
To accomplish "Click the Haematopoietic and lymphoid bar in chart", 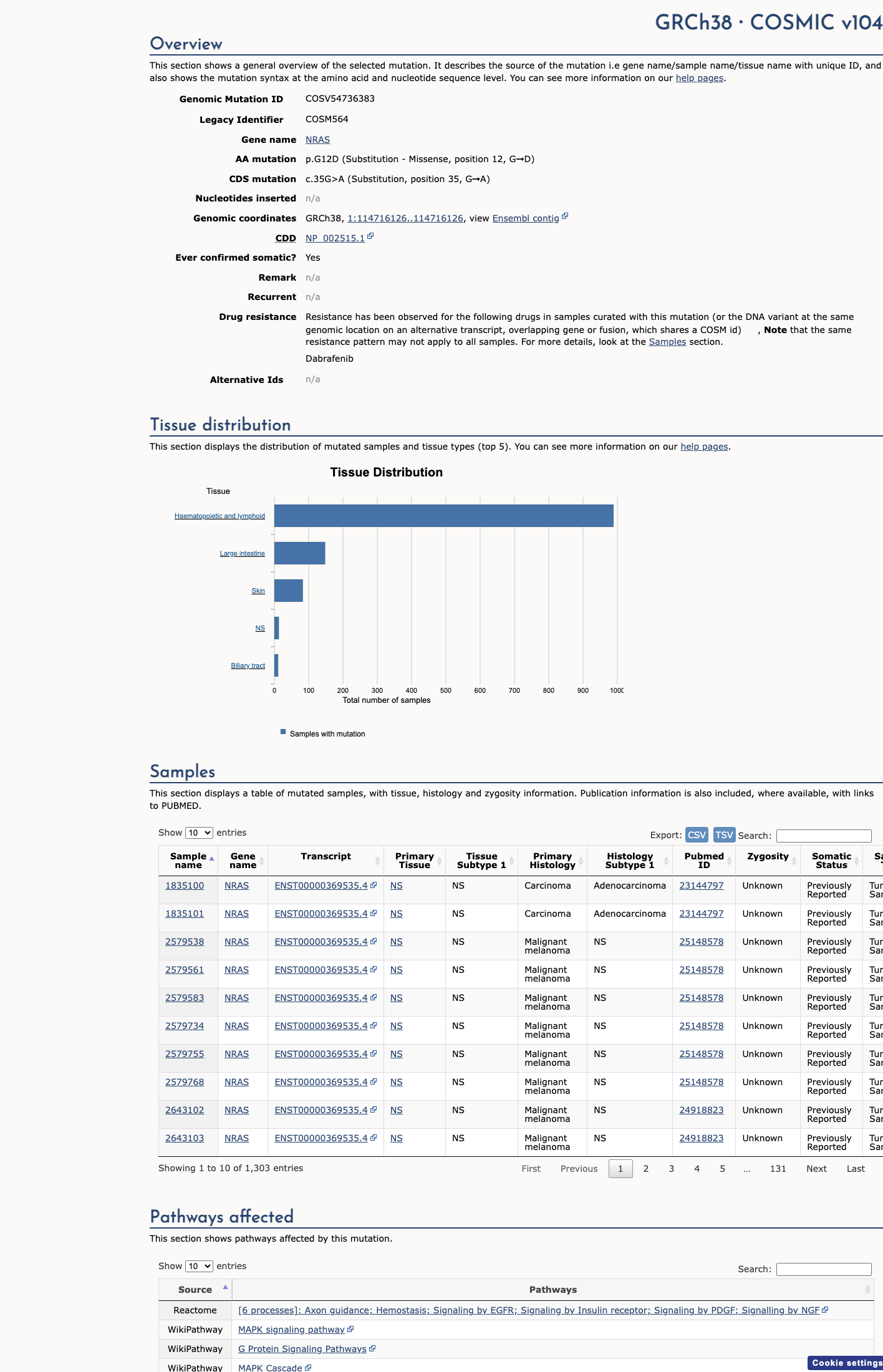I will (444, 516).
